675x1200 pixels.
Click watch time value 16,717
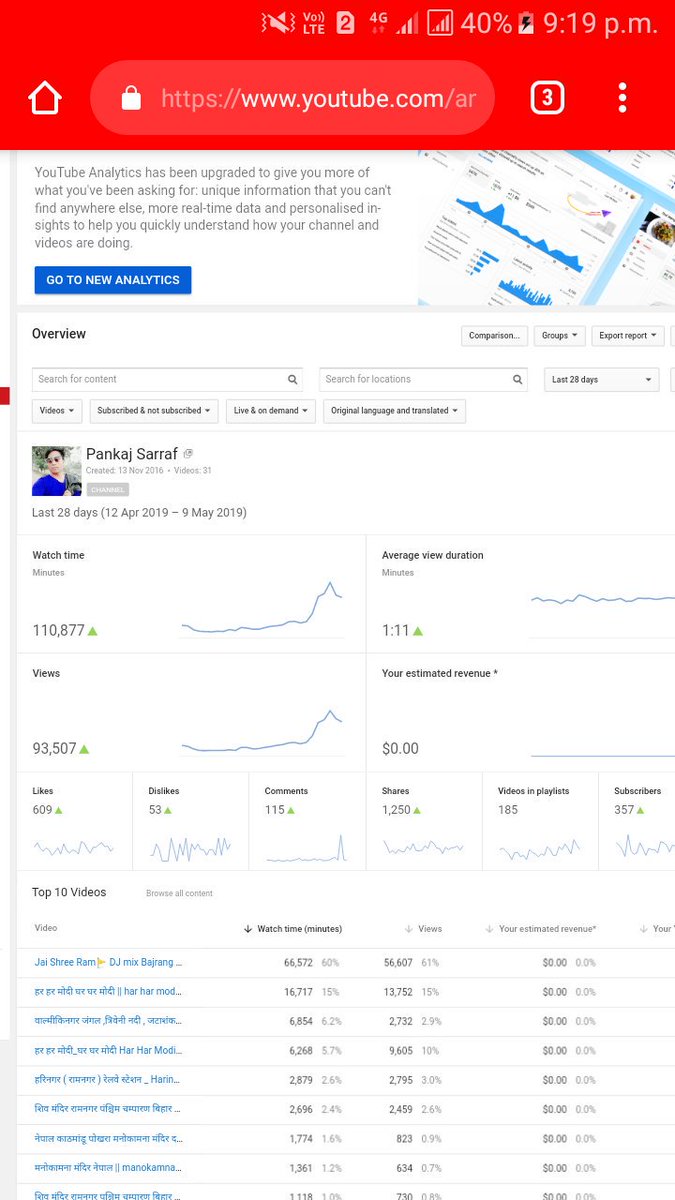(299, 992)
